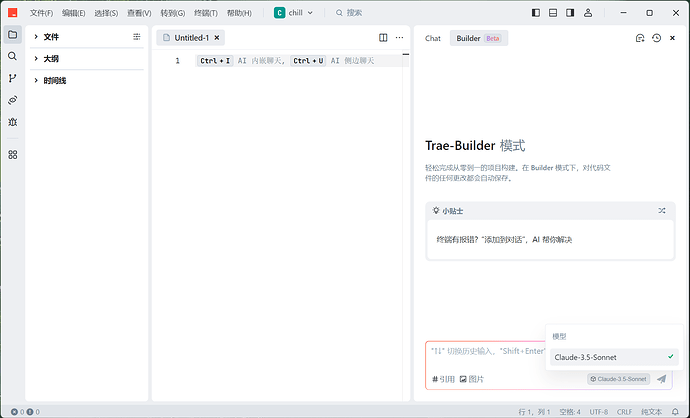Click 行 1, 列 1 cursor position status

click(x=534, y=412)
